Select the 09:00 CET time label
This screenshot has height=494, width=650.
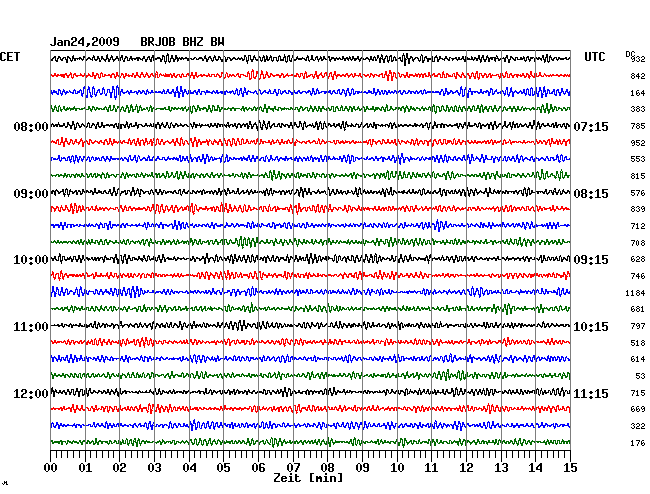point(31,194)
